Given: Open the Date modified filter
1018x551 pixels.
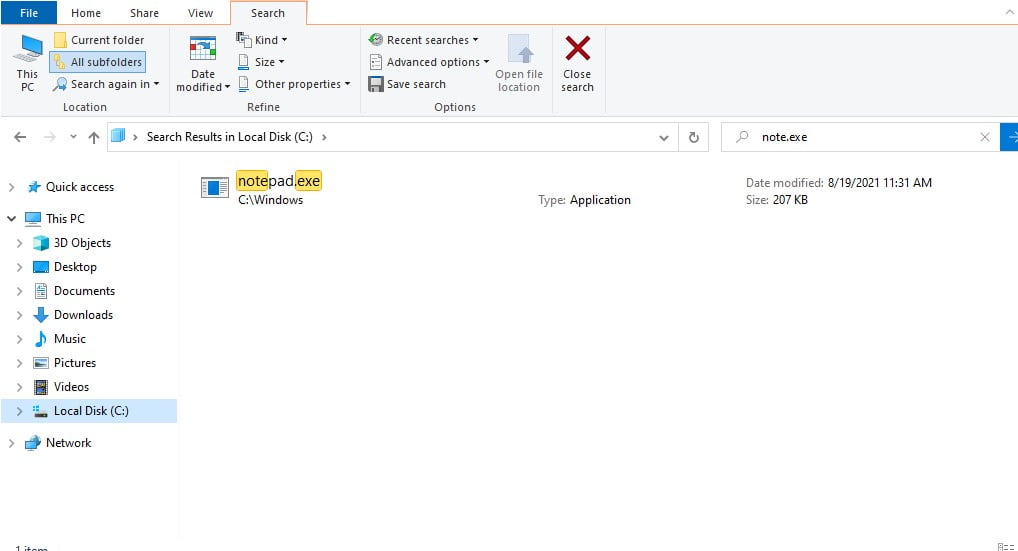Looking at the screenshot, I should 203,63.
